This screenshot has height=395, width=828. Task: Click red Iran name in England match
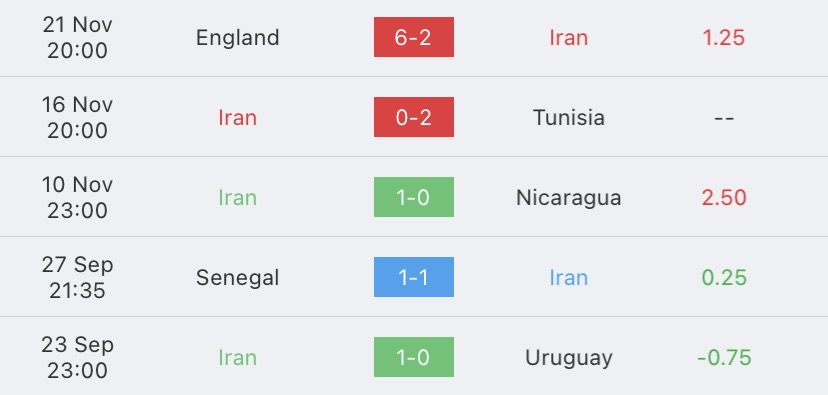point(569,37)
